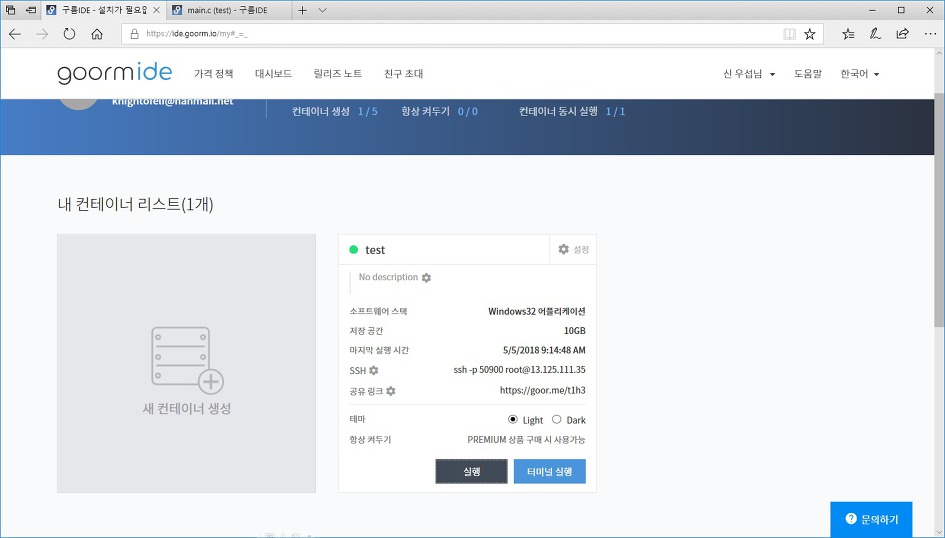Click the dark 실행 run button
Image resolution: width=945 pixels, height=538 pixels.
(471, 471)
